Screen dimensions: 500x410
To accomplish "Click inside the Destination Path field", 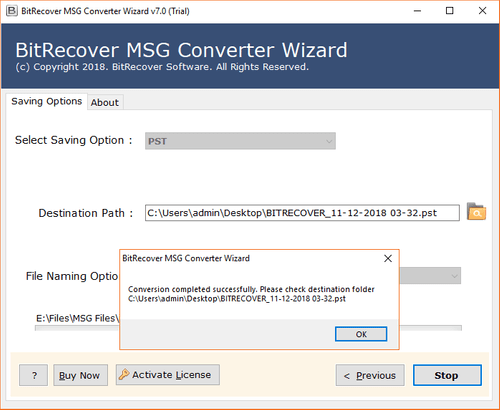I will 302,213.
